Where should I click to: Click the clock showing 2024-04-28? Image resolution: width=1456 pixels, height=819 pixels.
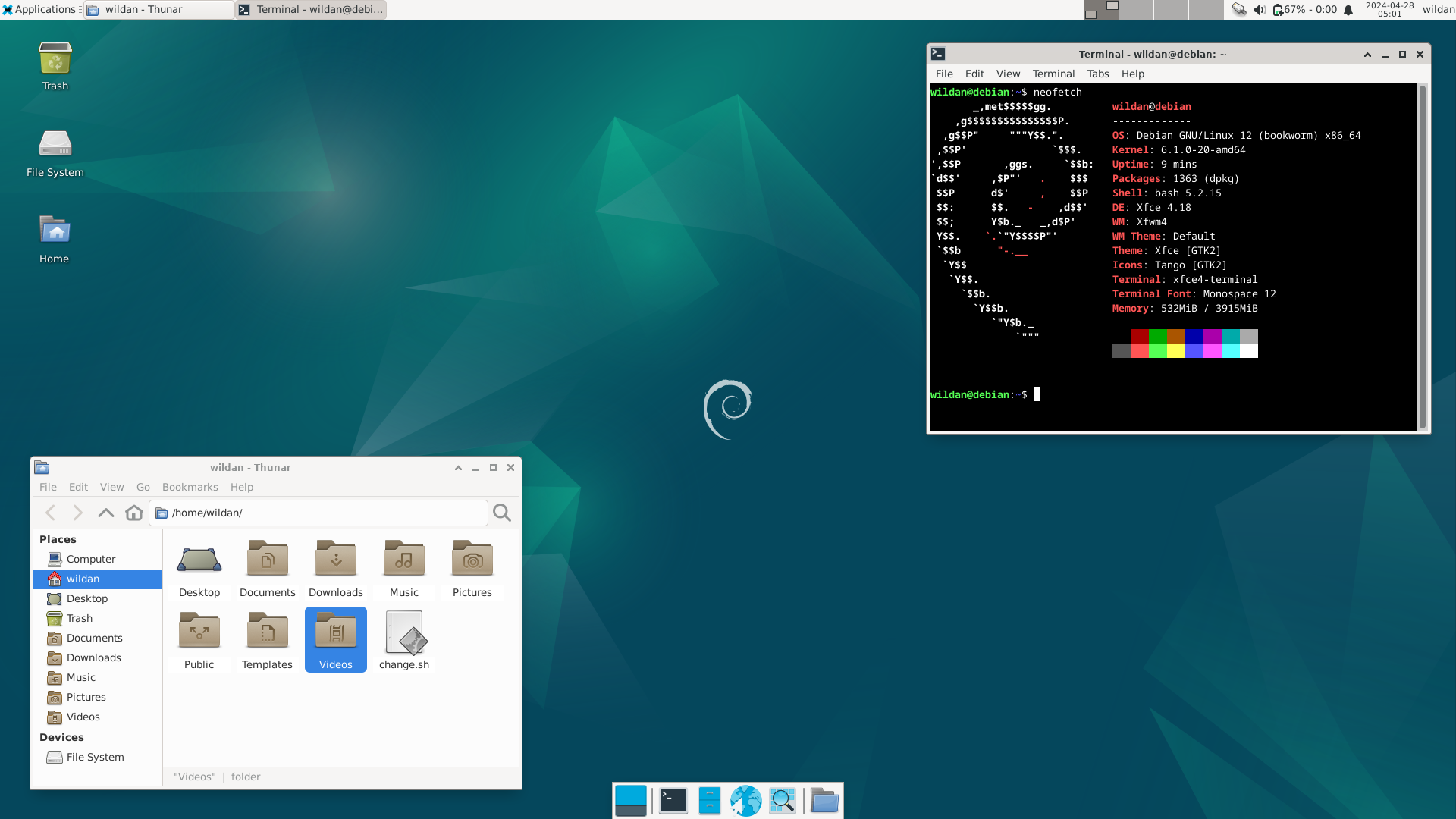(1389, 10)
